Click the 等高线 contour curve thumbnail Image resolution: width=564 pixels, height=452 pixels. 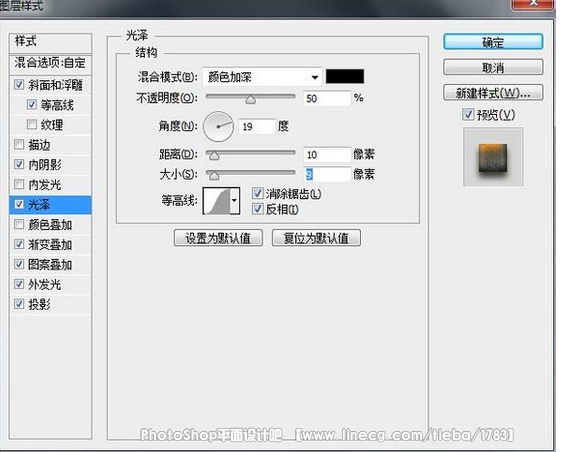click(217, 201)
